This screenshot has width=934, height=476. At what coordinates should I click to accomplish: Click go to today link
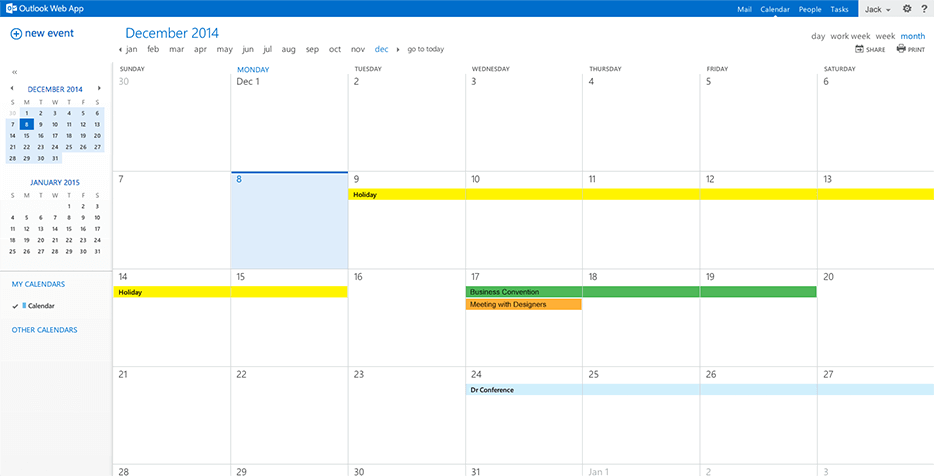pyautogui.click(x=425, y=49)
